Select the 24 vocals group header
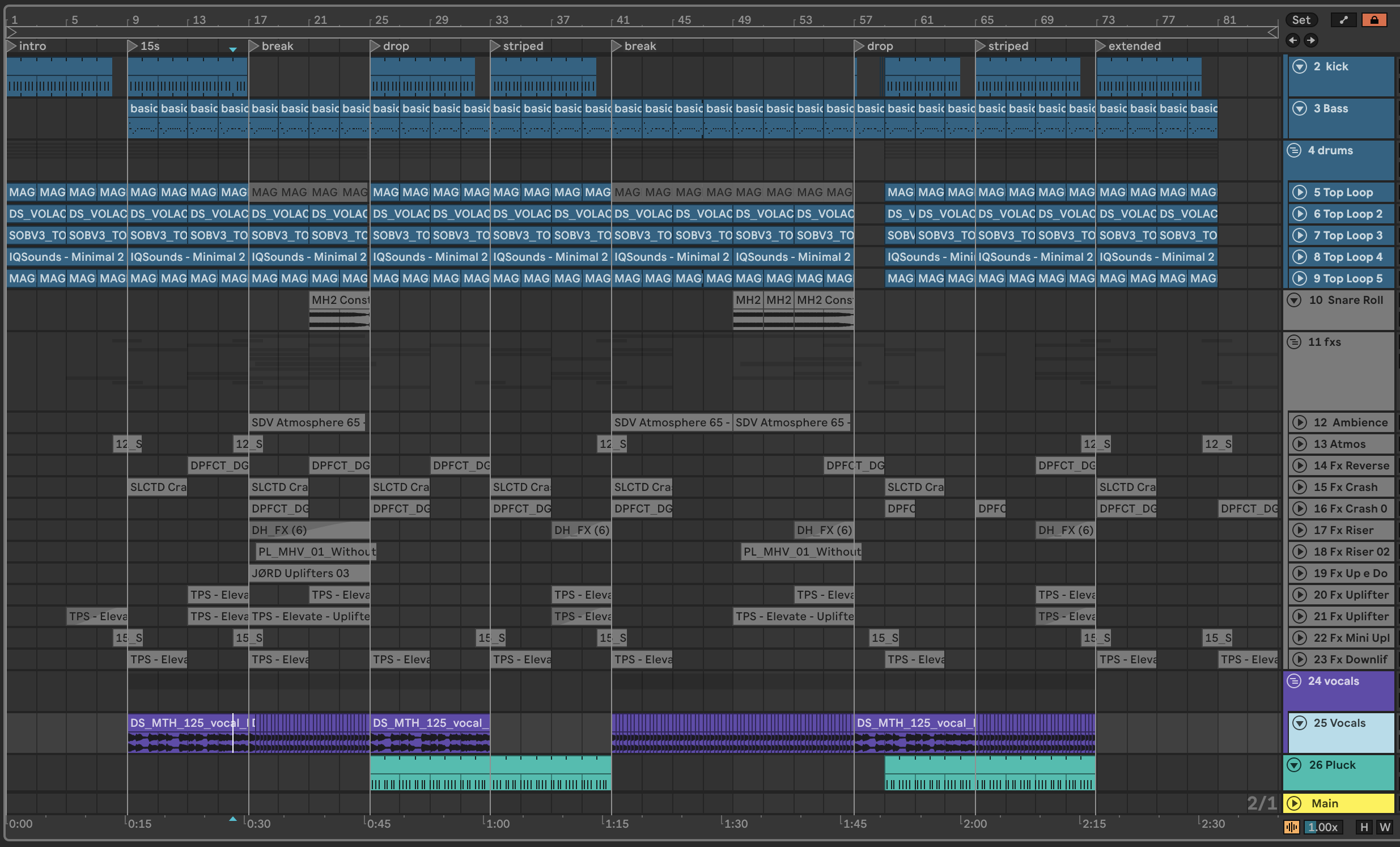Viewport: 1400px width, 847px height. pos(1333,681)
